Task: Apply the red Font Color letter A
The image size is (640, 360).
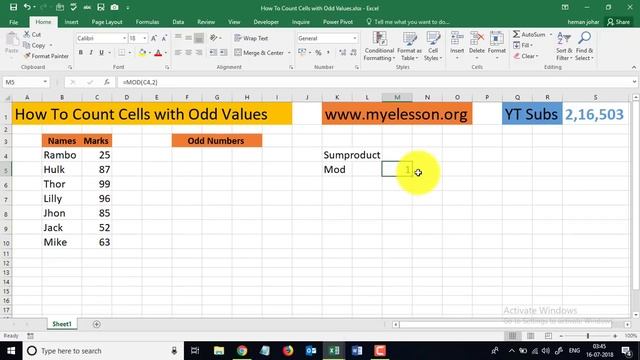Action: (158, 53)
